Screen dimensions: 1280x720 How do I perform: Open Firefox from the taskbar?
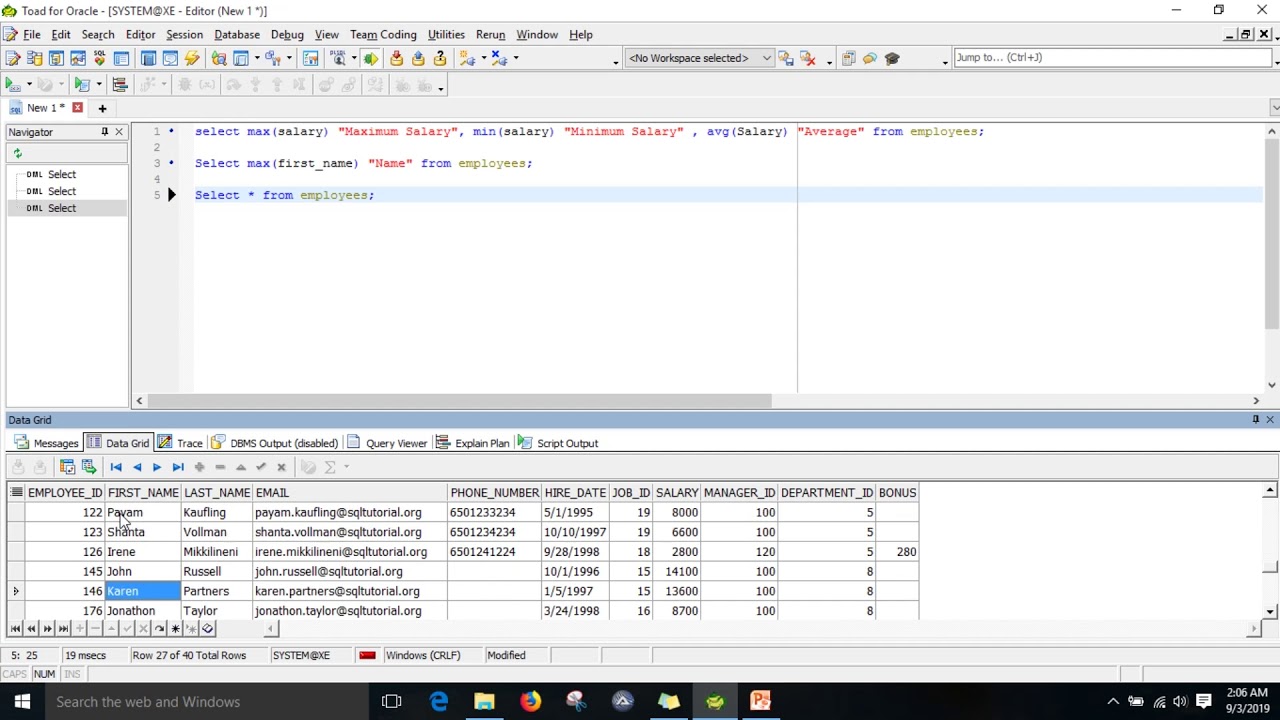(x=530, y=702)
